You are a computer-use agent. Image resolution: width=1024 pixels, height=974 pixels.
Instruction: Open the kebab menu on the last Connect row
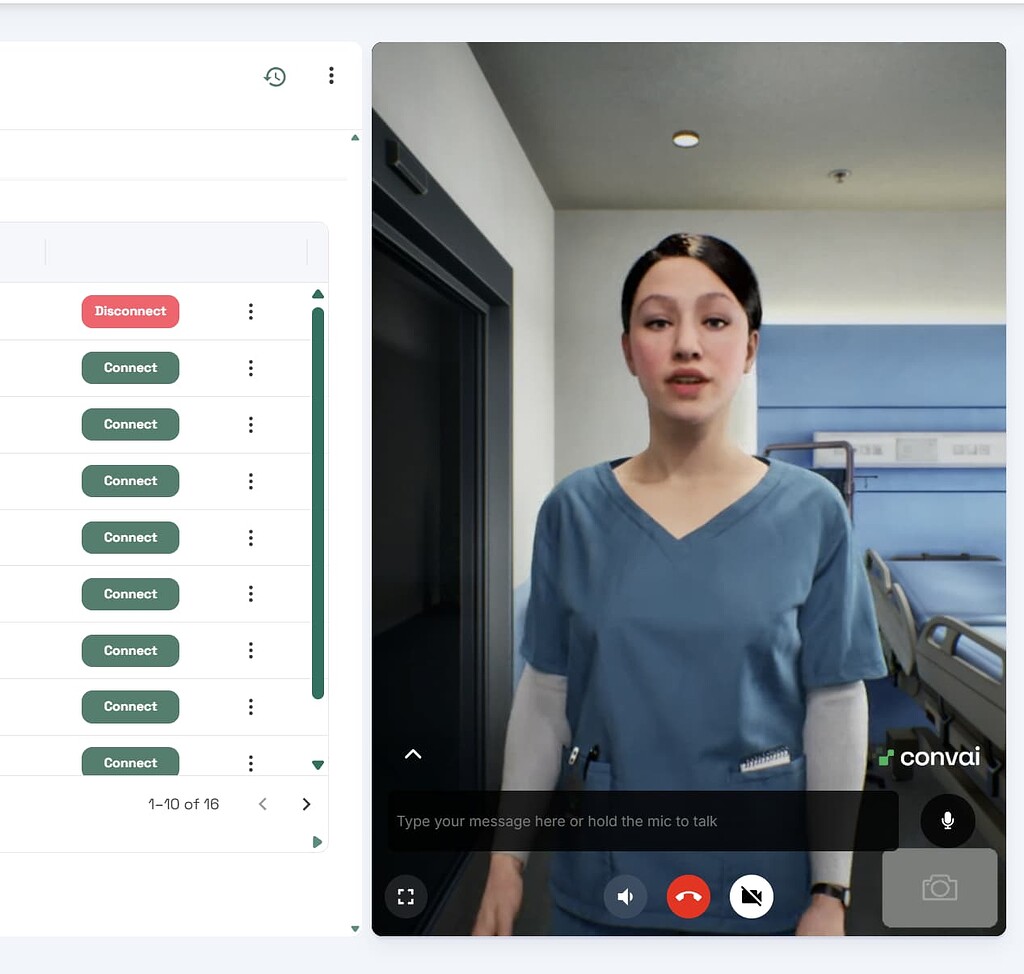(x=250, y=762)
